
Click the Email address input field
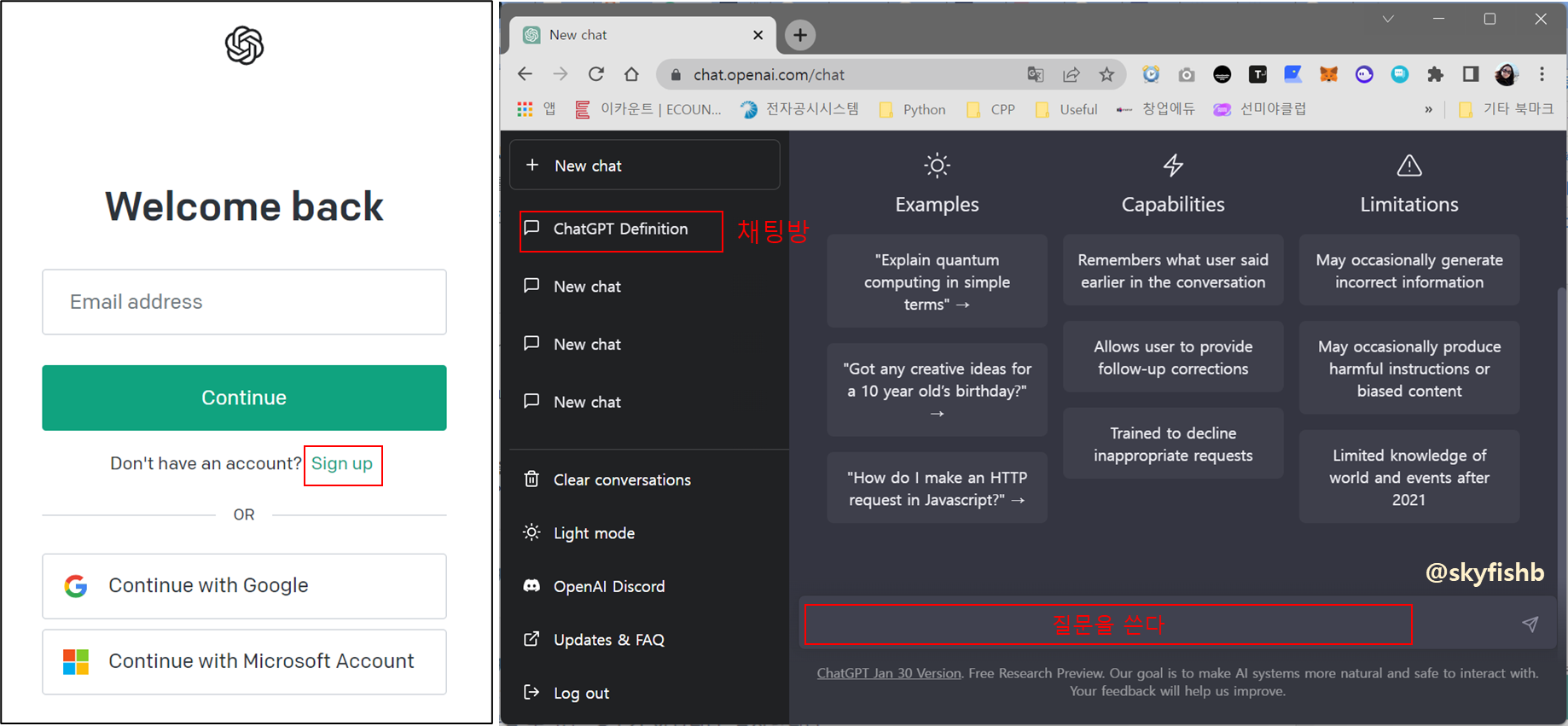244,302
